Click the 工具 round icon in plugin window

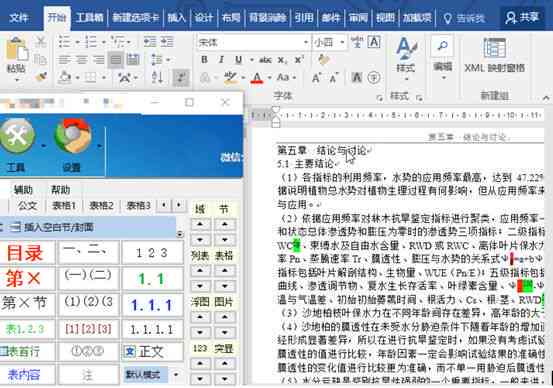pyautogui.click(x=17, y=135)
